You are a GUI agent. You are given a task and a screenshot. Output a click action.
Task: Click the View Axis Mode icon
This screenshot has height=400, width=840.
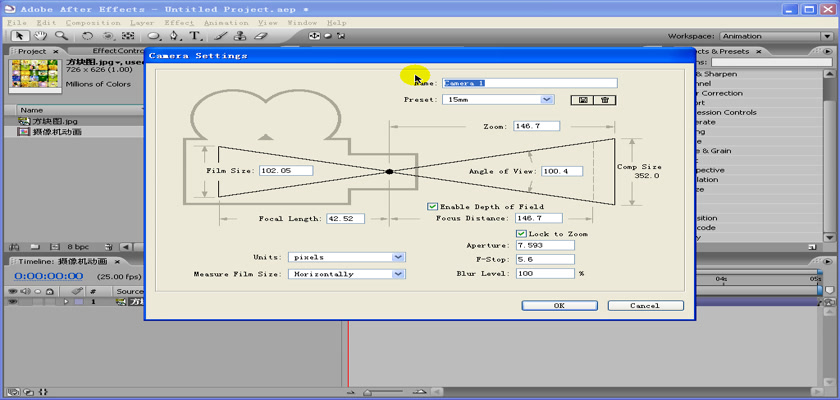[x=340, y=36]
